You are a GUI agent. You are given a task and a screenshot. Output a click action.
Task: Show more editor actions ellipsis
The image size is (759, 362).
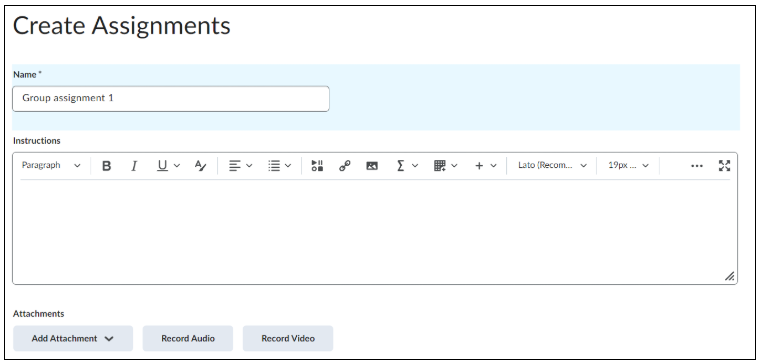[x=697, y=166]
